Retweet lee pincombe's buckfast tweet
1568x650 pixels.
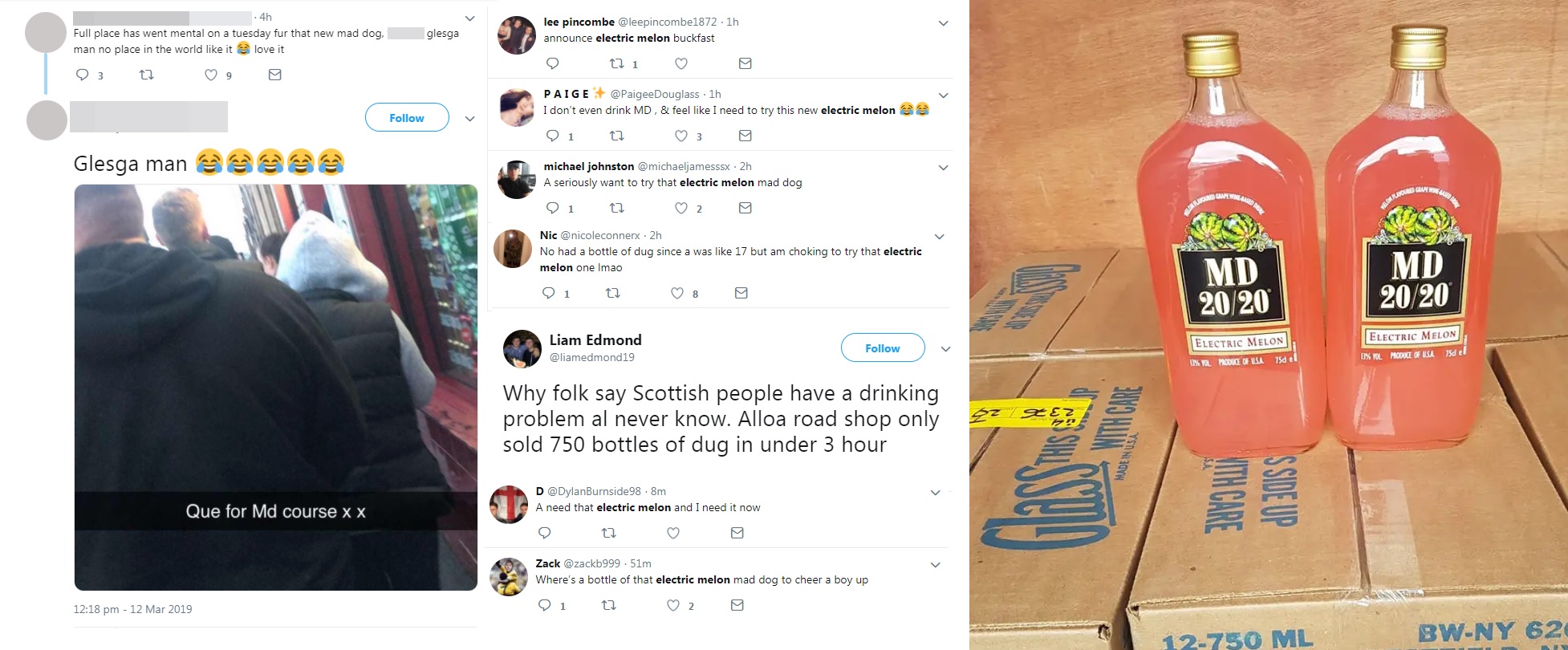point(616,63)
